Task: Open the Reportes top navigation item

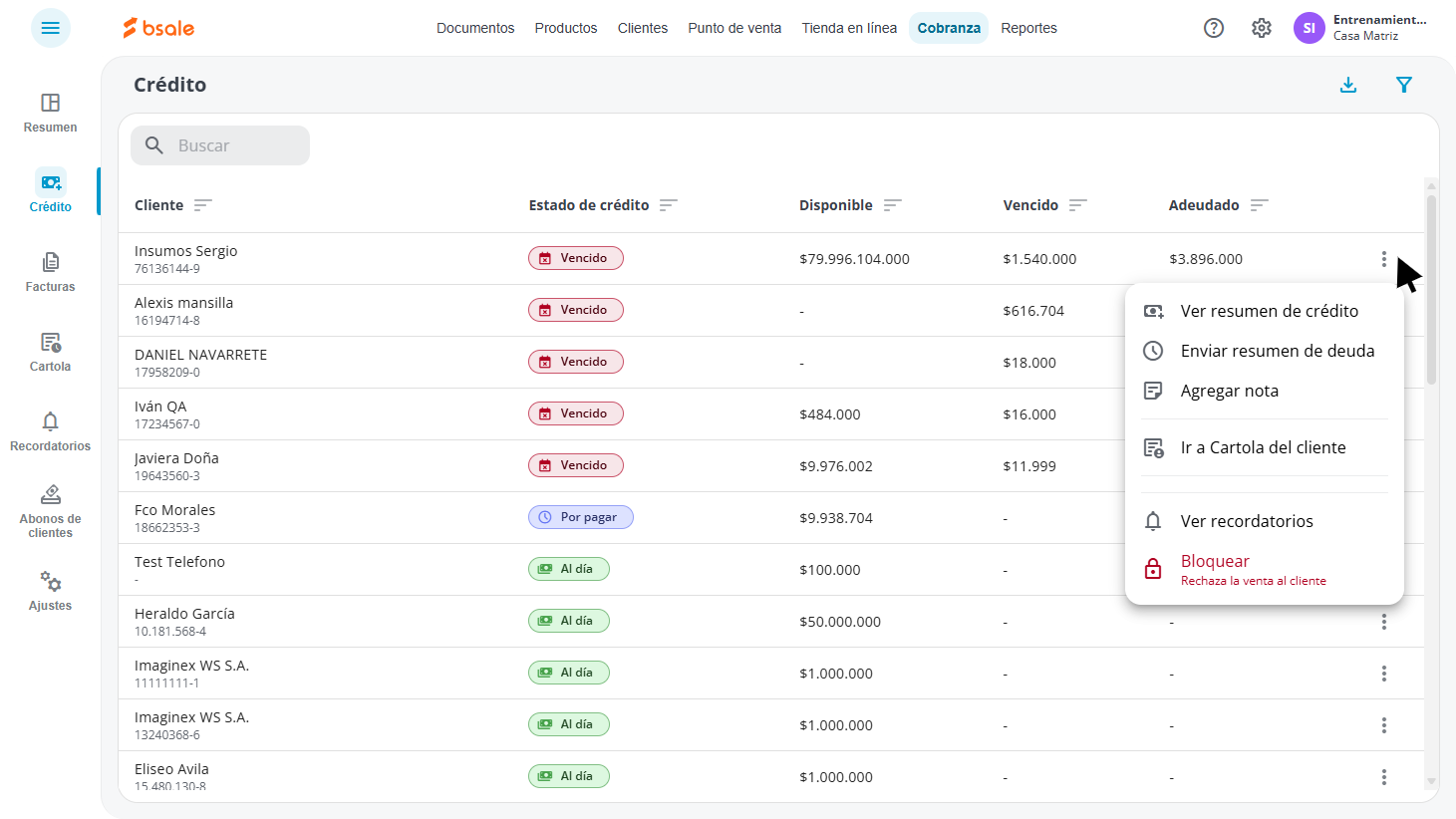Action: click(x=1028, y=28)
